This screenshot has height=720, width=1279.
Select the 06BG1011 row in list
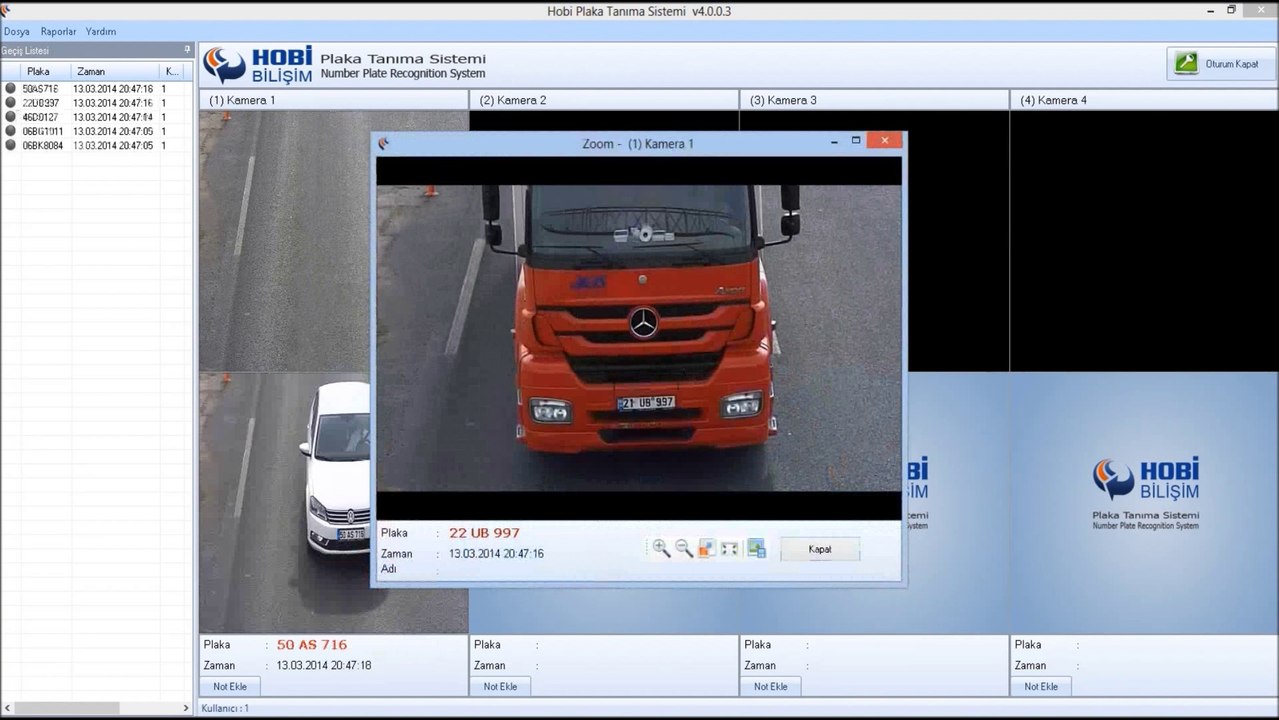tap(95, 131)
